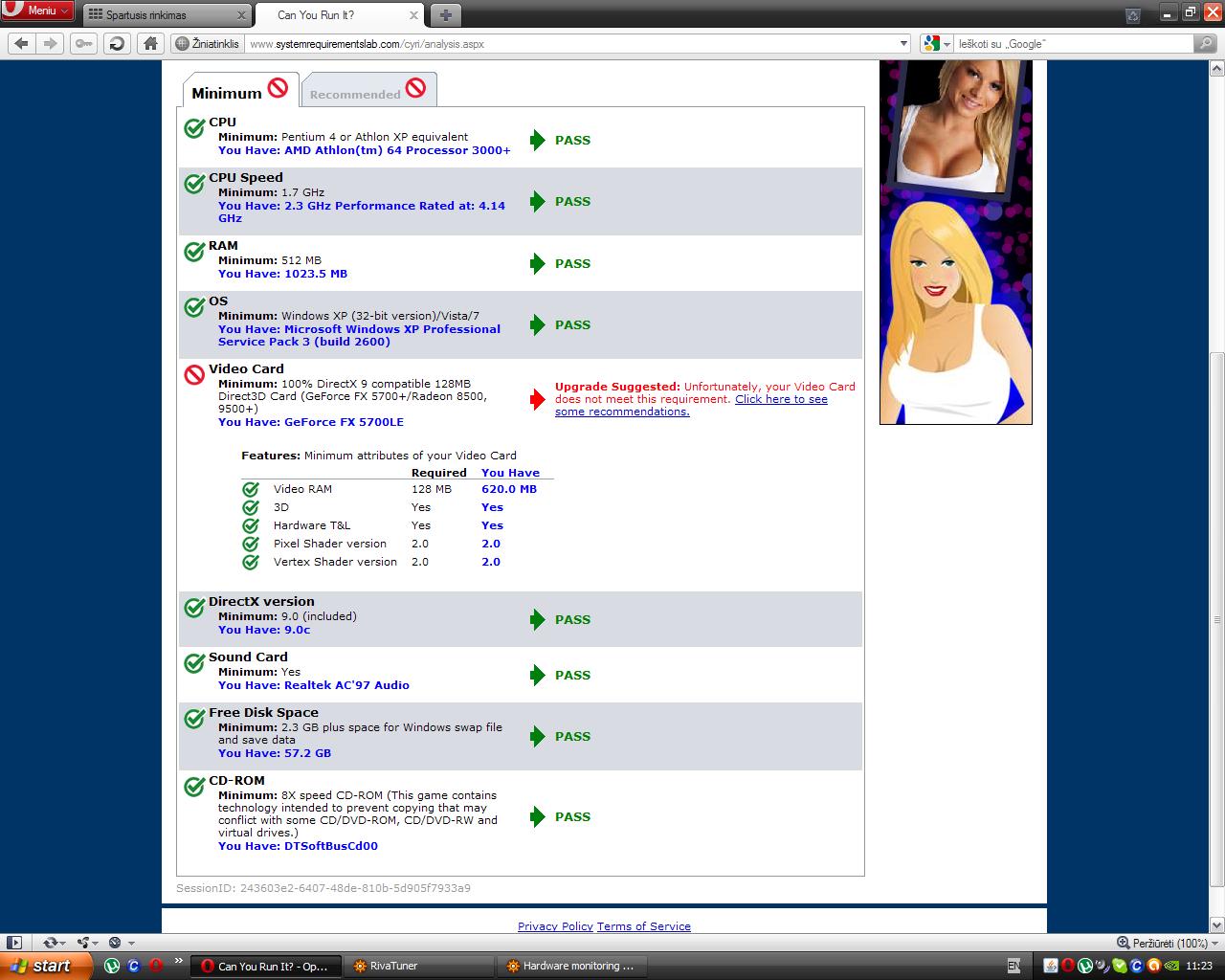The image size is (1225, 980).
Task: Reload the page
Action: click(117, 44)
